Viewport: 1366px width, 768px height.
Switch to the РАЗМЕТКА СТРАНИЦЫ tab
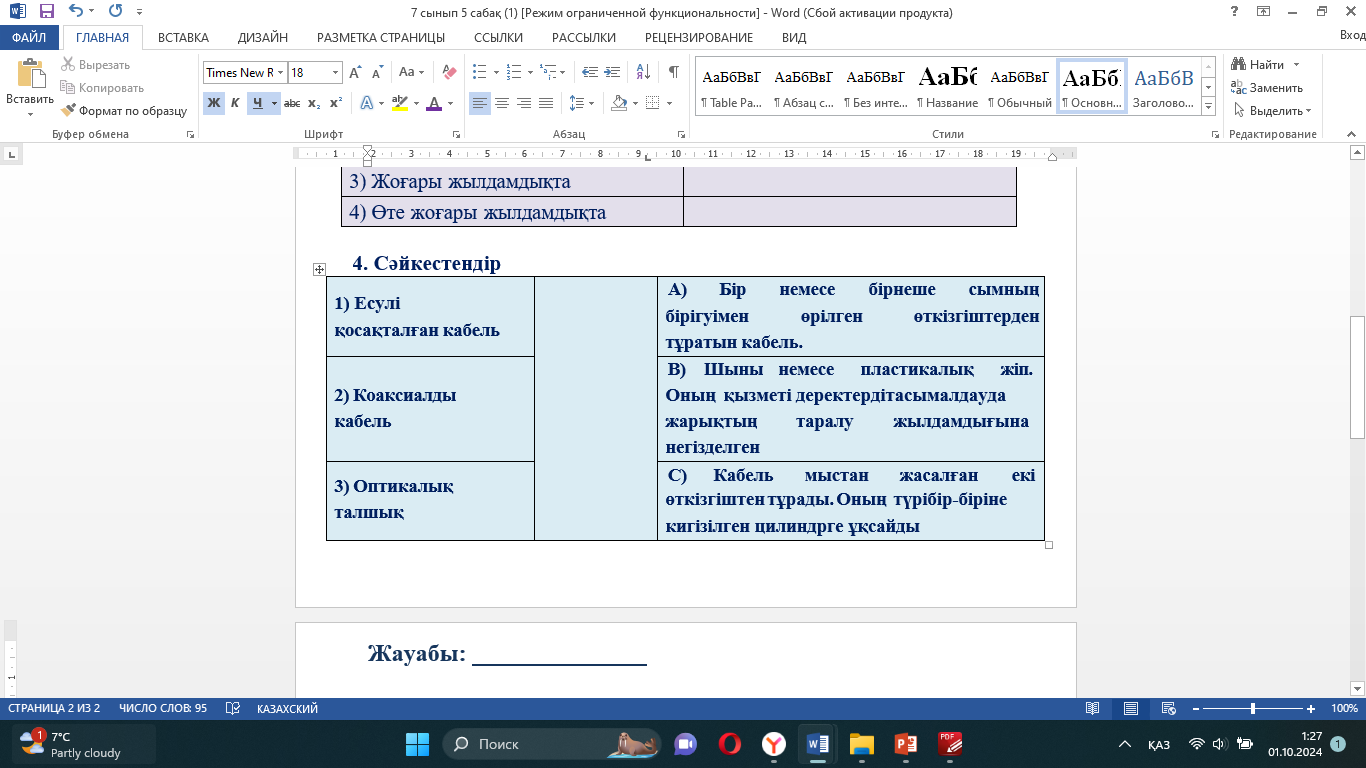381,38
